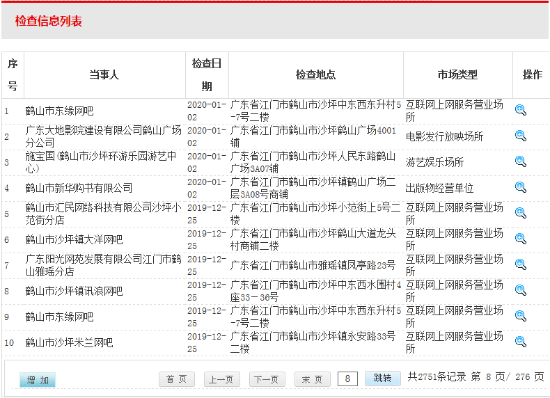Click the 共2751条记录 record count text
This screenshot has height=398, width=550.
437,377
